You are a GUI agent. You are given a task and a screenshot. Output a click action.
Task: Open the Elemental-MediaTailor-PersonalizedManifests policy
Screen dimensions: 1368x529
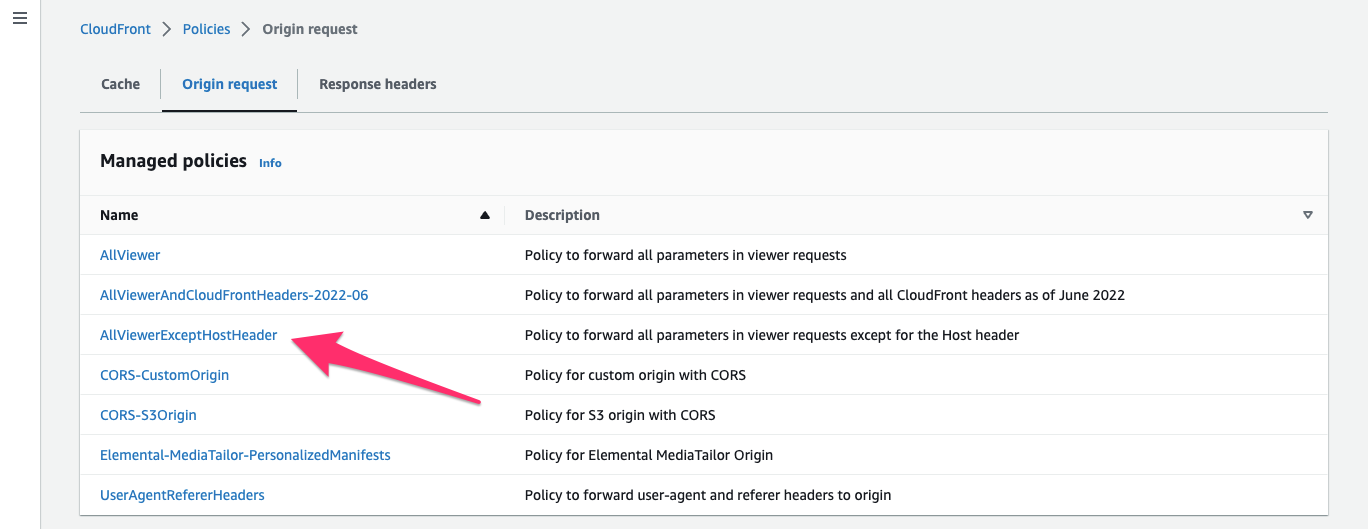pos(245,455)
